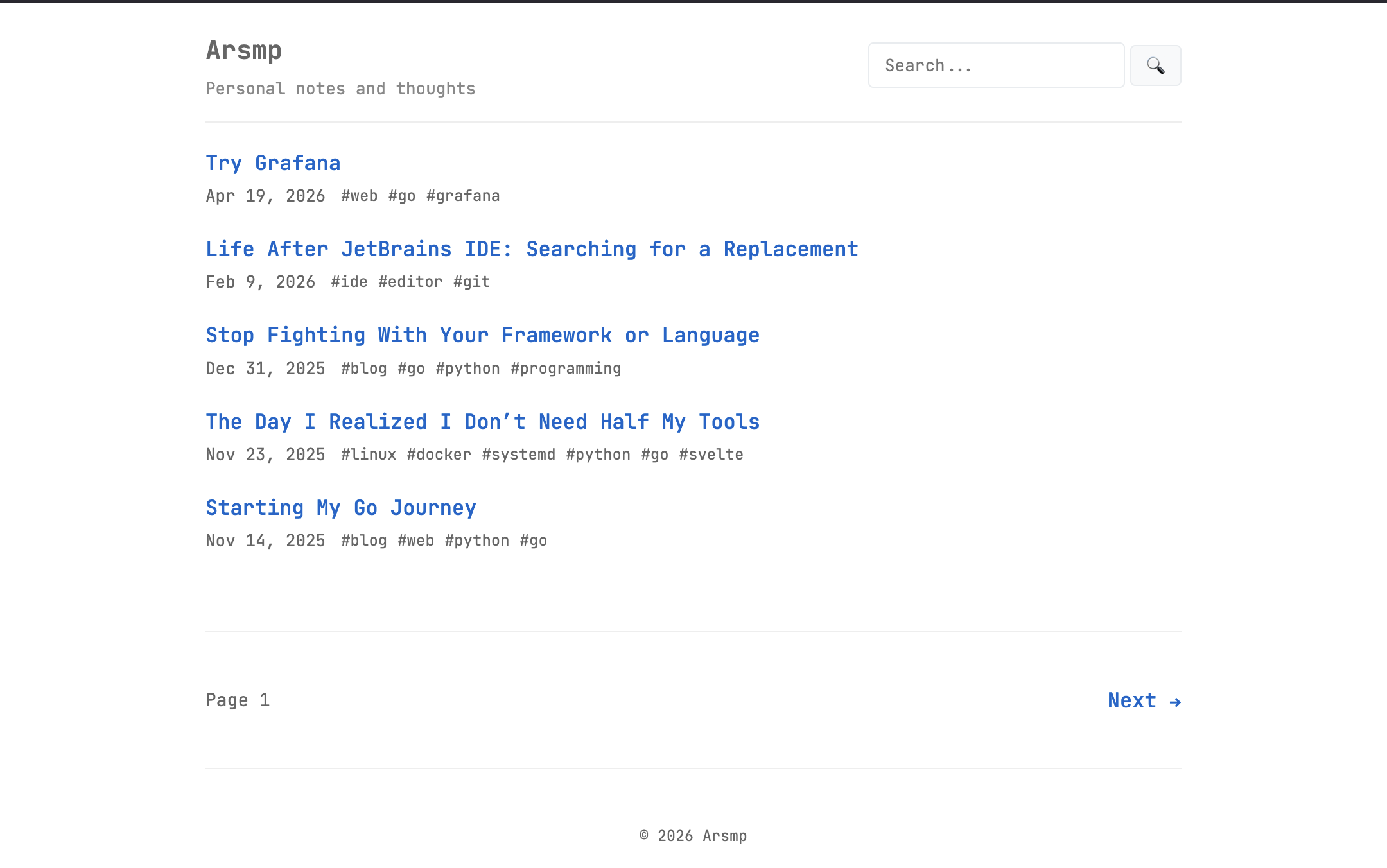Go to Next page link
This screenshot has height=868, width=1387.
(x=1144, y=700)
